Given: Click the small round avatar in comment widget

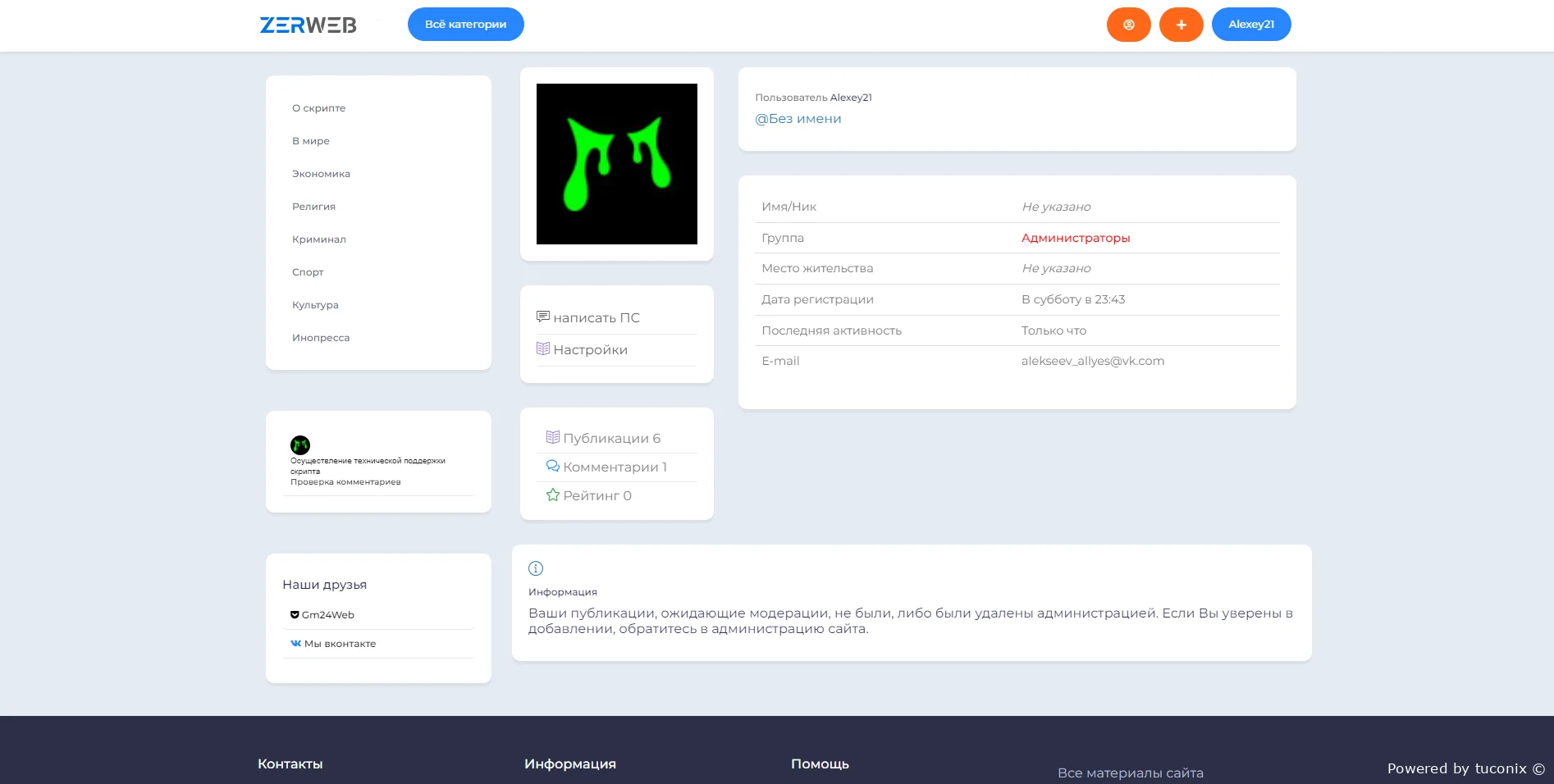Looking at the screenshot, I should pos(300,445).
